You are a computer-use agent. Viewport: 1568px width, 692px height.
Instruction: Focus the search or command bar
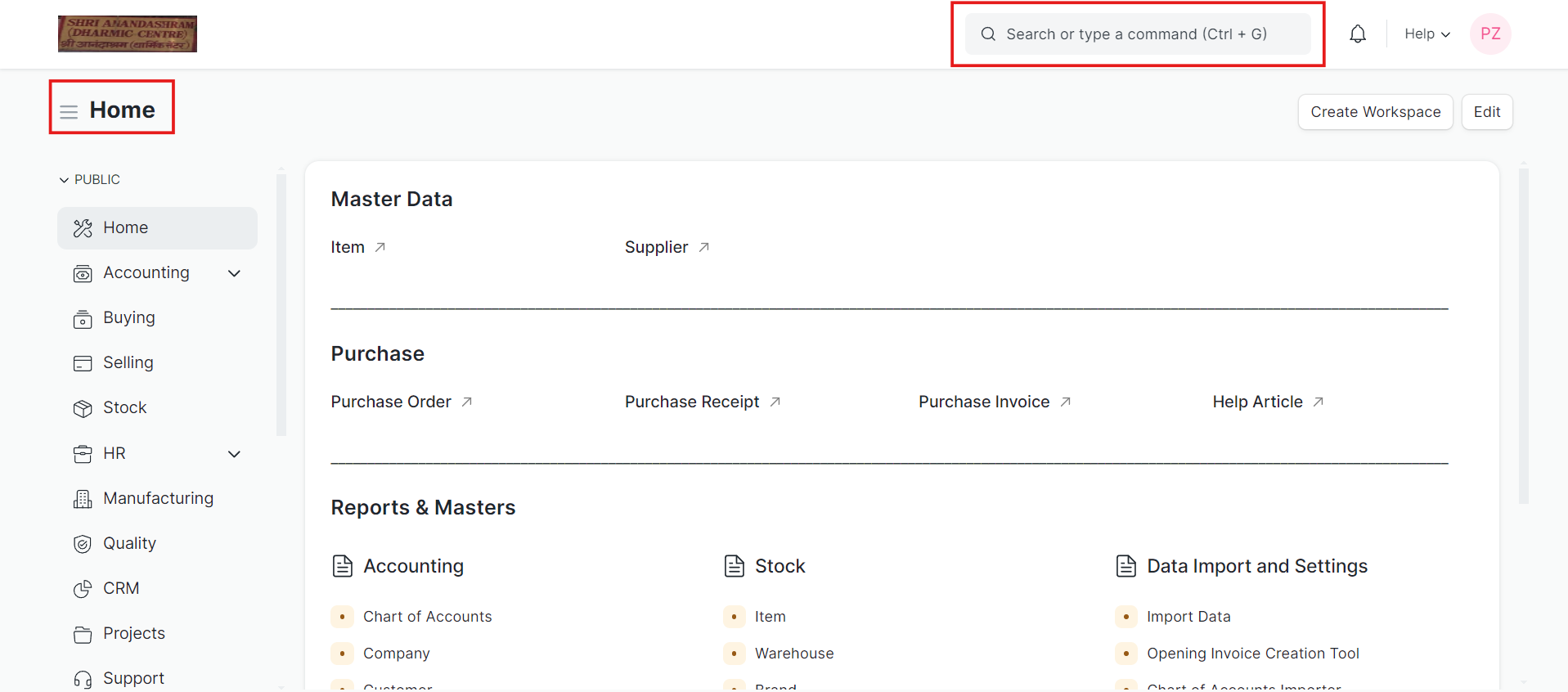1138,34
